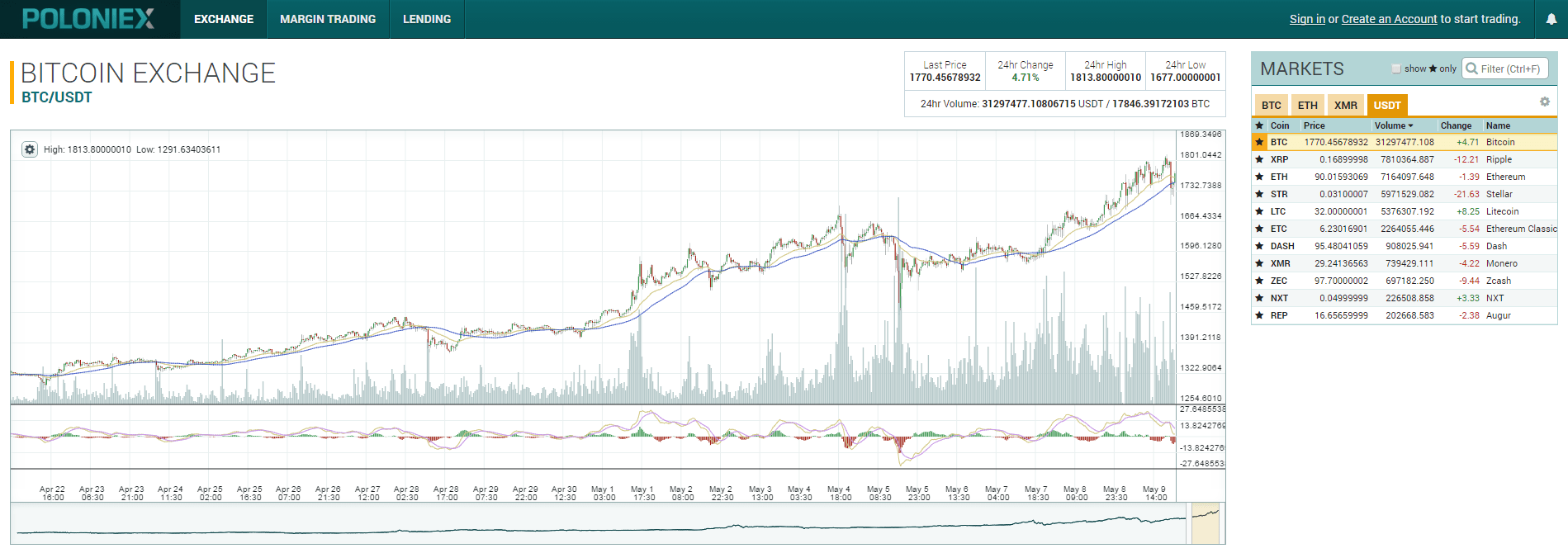Image resolution: width=1568 pixels, height=553 pixels.
Task: Toggle favorite star for STR row
Action: click(1259, 194)
